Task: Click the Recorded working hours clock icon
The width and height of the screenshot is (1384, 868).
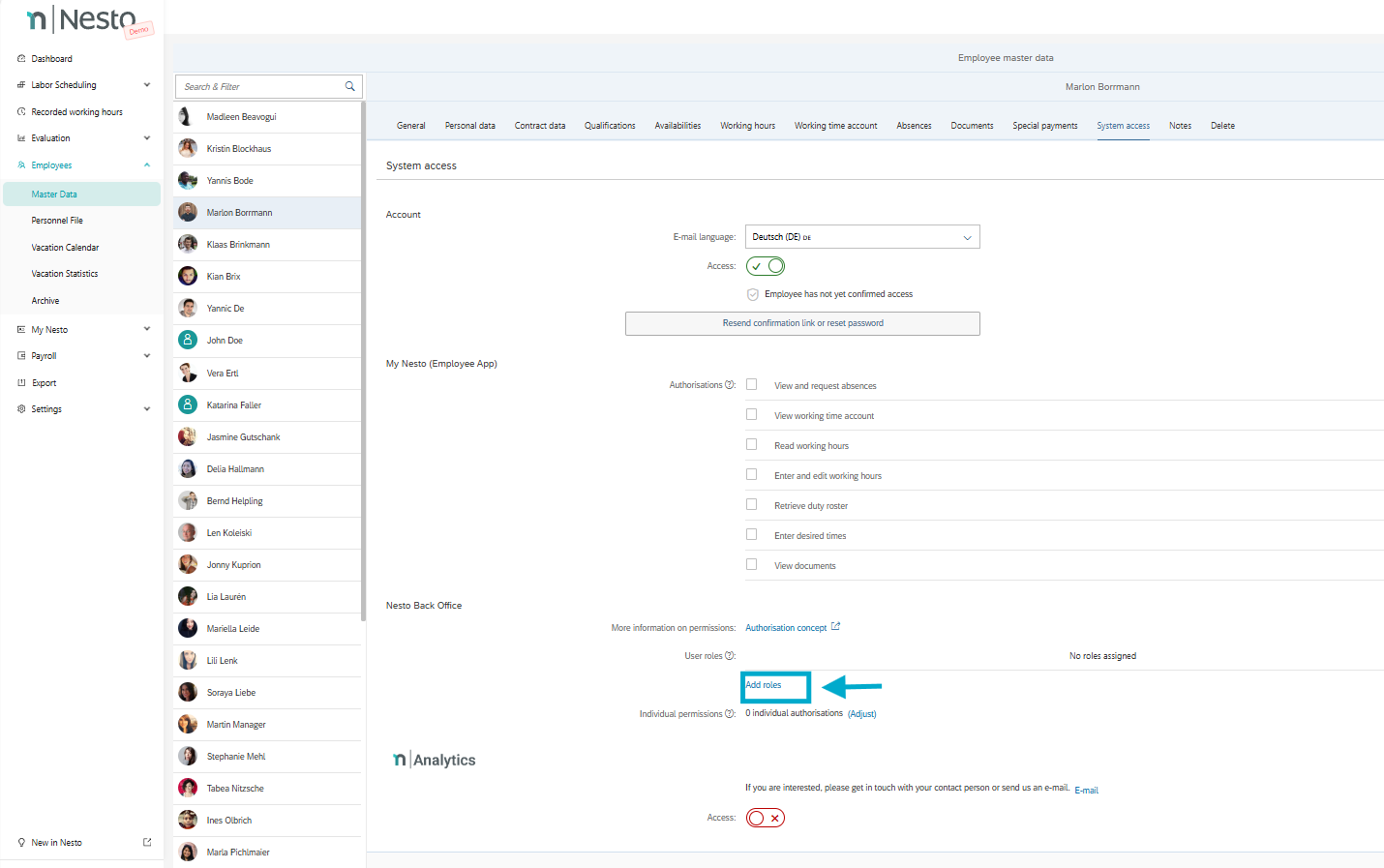Action: [21, 112]
